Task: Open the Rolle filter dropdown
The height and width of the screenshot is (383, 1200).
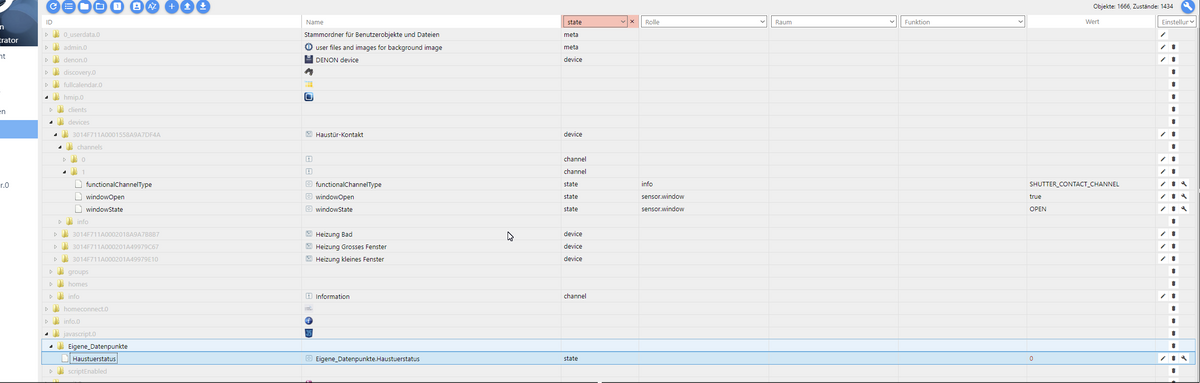Action: [x=703, y=21]
